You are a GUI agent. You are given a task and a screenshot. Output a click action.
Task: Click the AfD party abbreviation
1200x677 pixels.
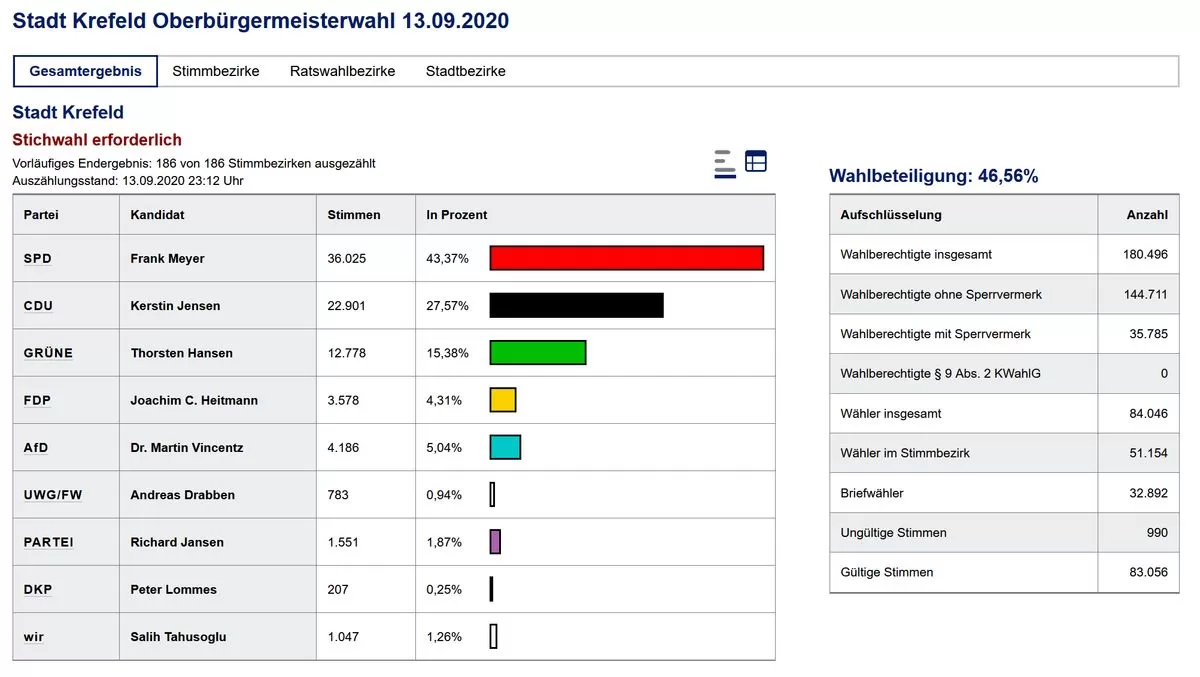coord(36,447)
